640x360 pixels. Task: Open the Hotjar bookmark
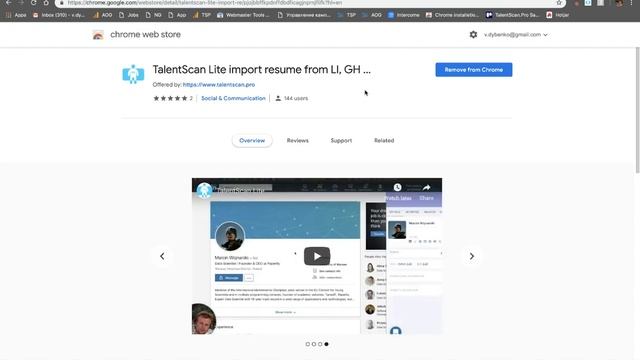pos(558,15)
